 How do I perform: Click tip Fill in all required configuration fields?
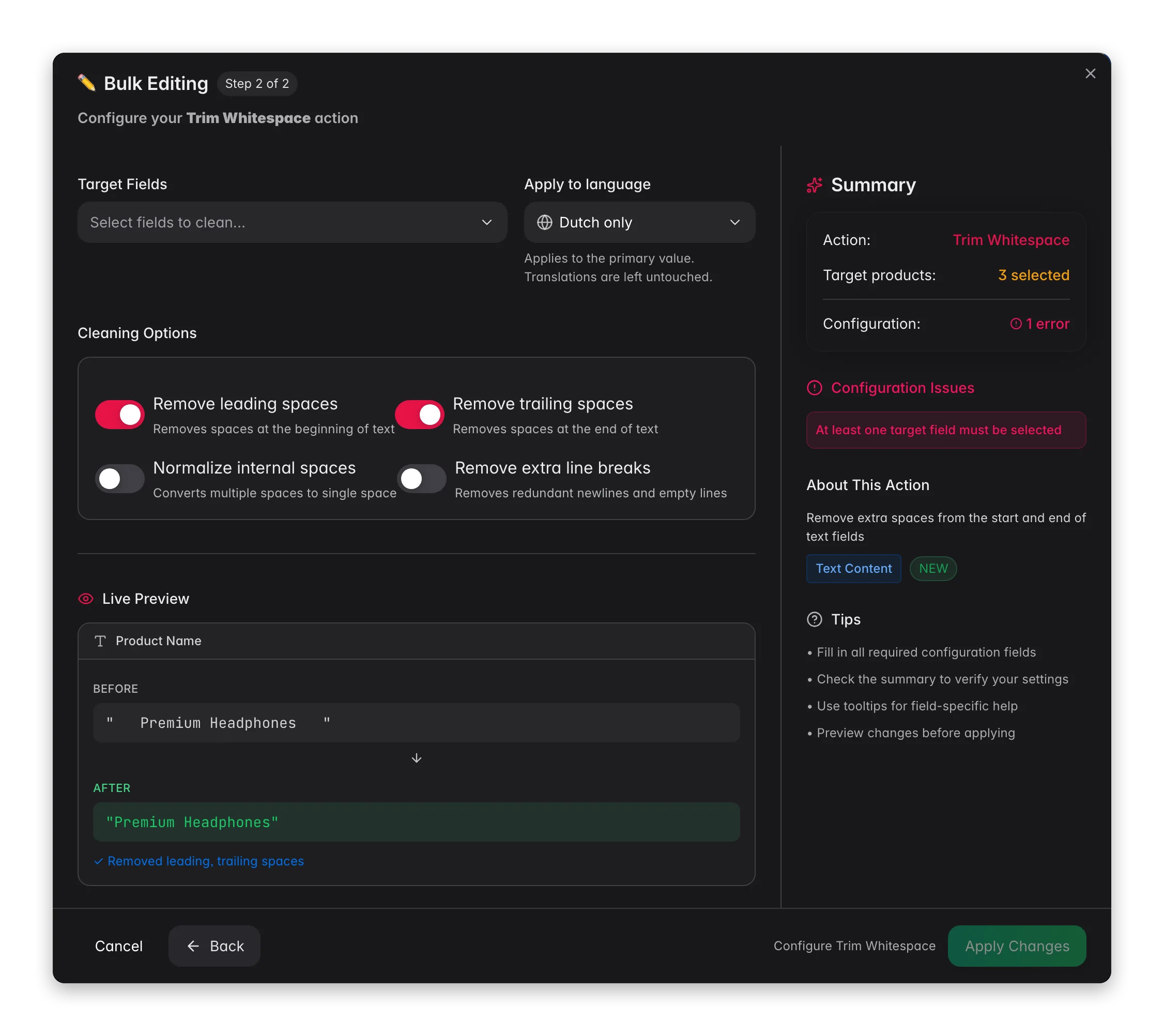point(926,652)
